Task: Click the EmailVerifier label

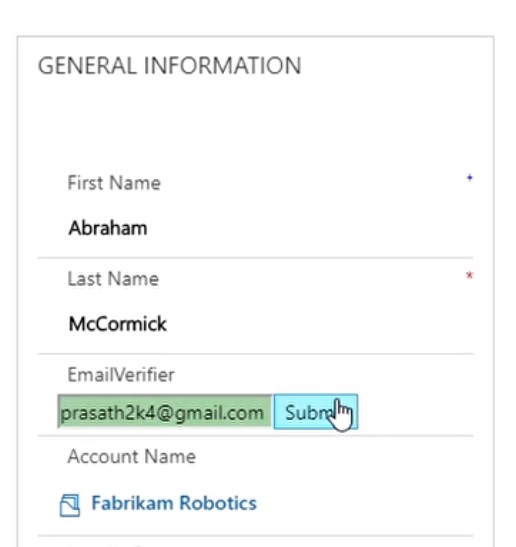Action: [121, 375]
